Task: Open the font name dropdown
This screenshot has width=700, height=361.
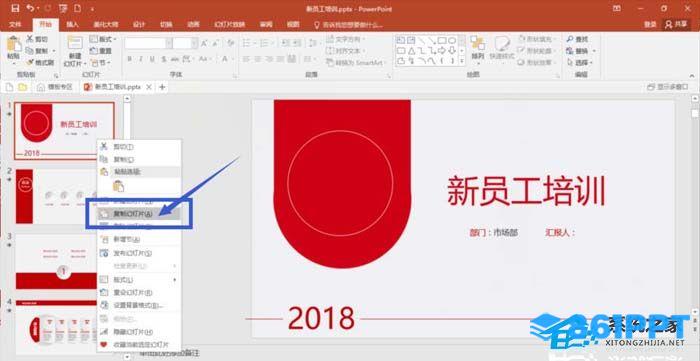Action: [169, 43]
